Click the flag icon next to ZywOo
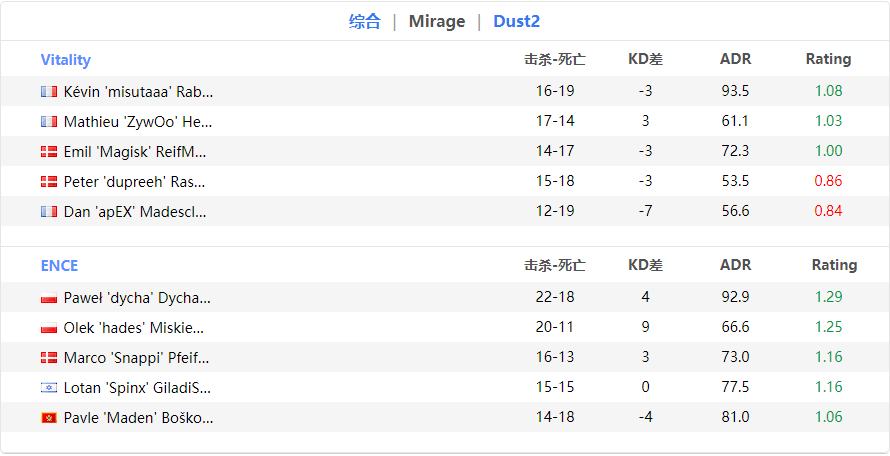The width and height of the screenshot is (890, 456). pyautogui.click(x=49, y=121)
